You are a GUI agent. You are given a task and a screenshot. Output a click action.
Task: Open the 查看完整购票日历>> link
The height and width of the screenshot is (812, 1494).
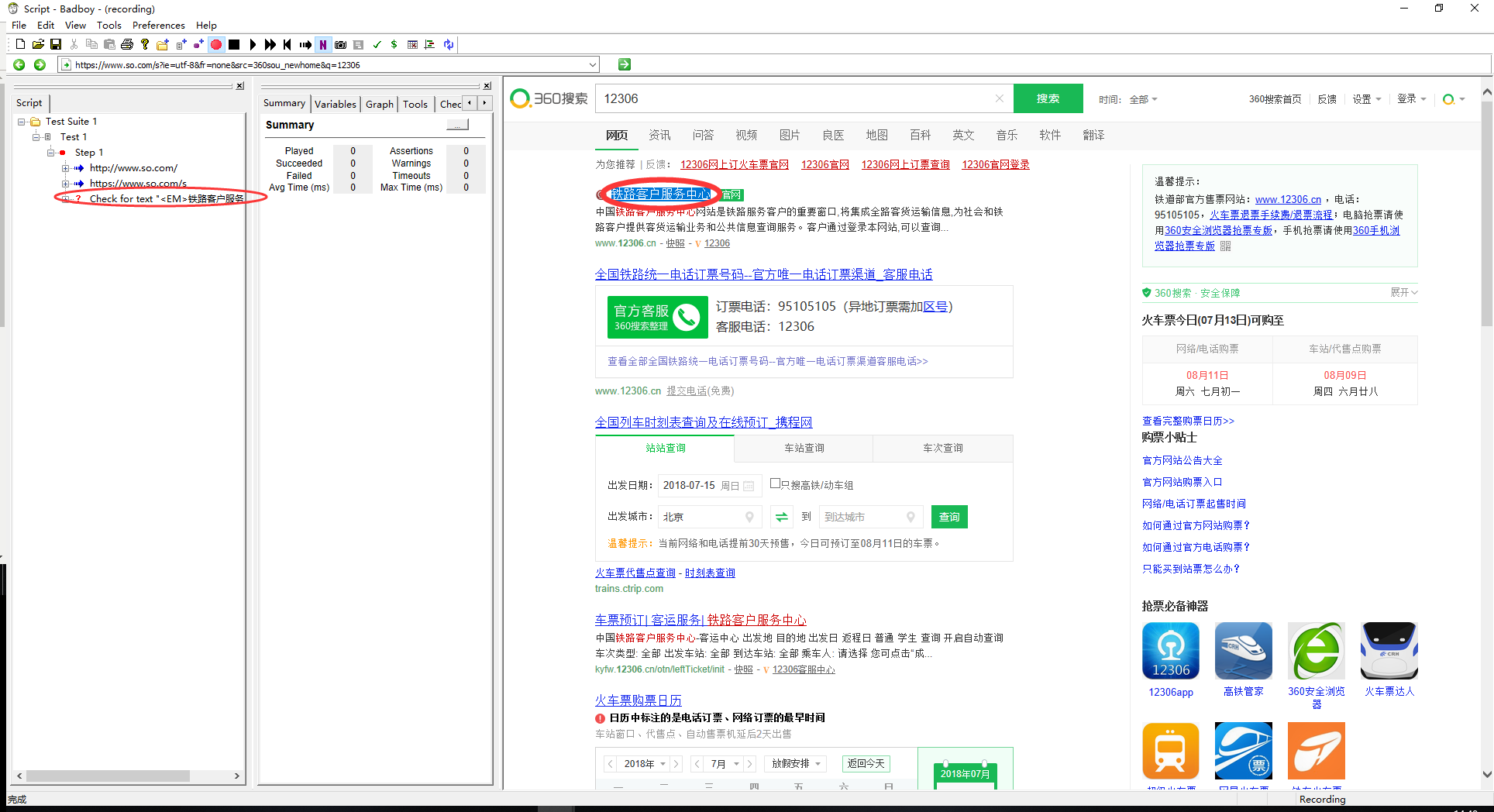pos(1188,421)
